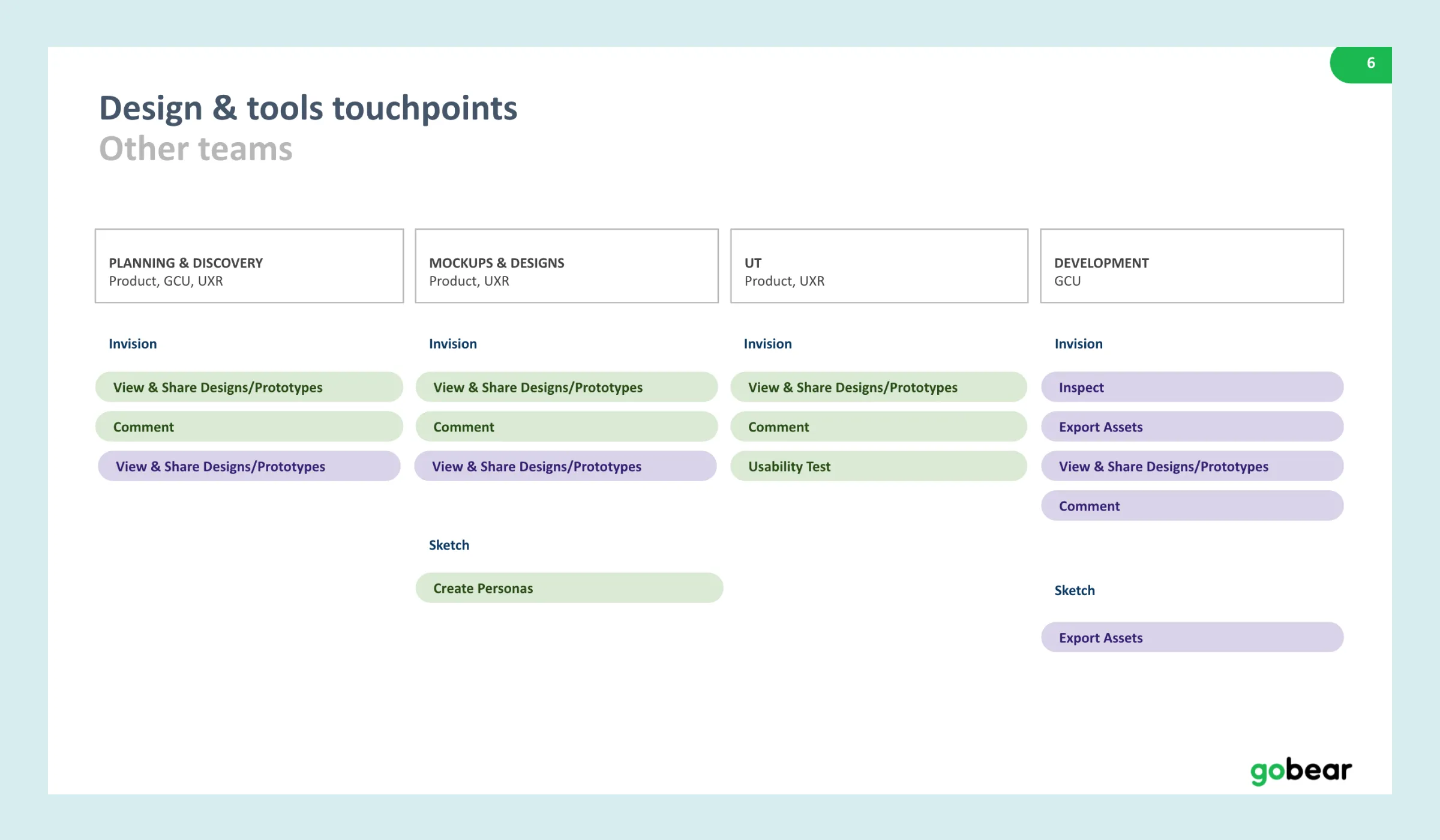Click purple Comment pill in Development column
The height and width of the screenshot is (840, 1440).
pyautogui.click(x=1192, y=506)
